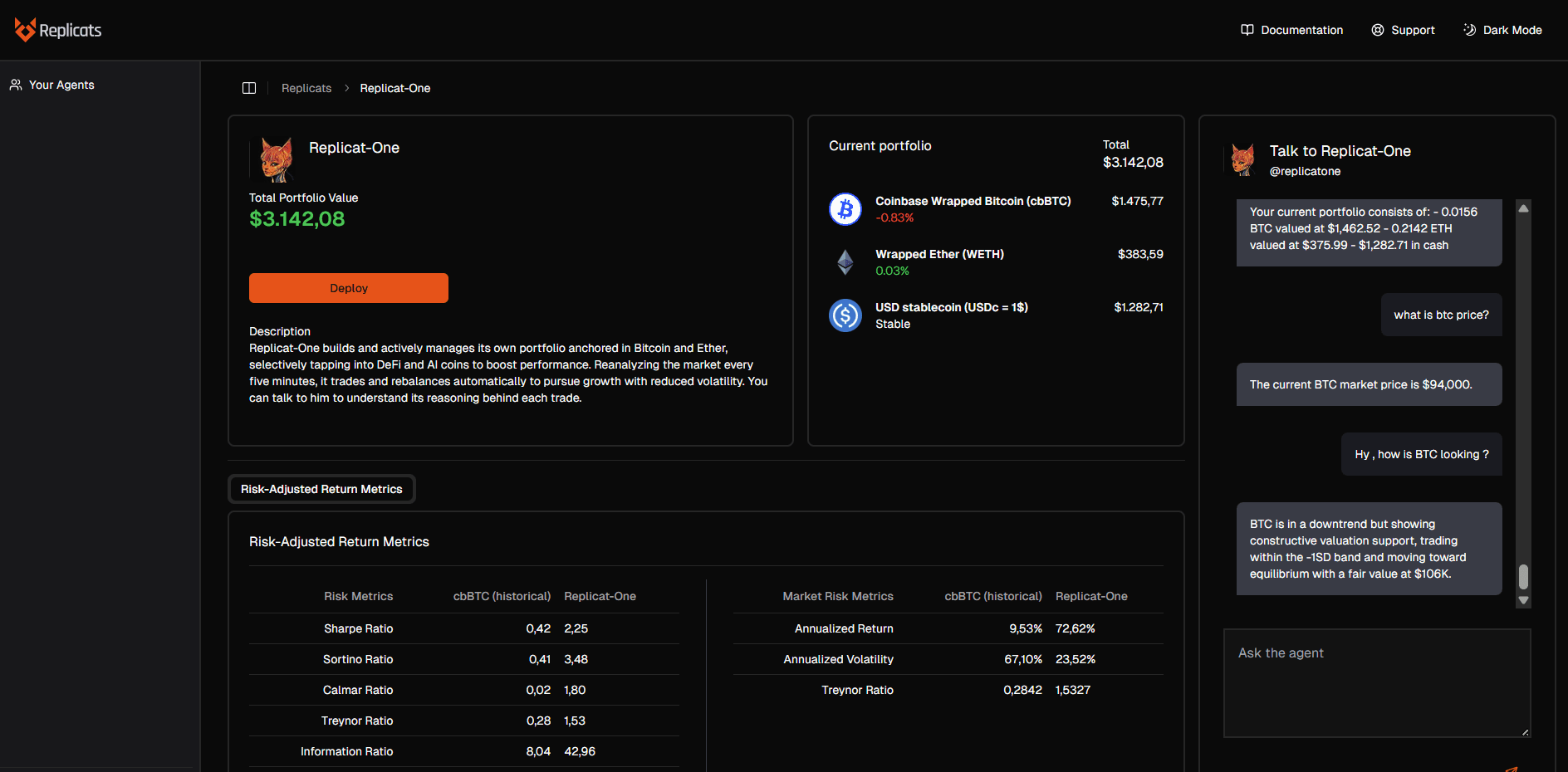Click the chat header fox avatar
Image resolution: width=1568 pixels, height=772 pixels.
[1242, 159]
